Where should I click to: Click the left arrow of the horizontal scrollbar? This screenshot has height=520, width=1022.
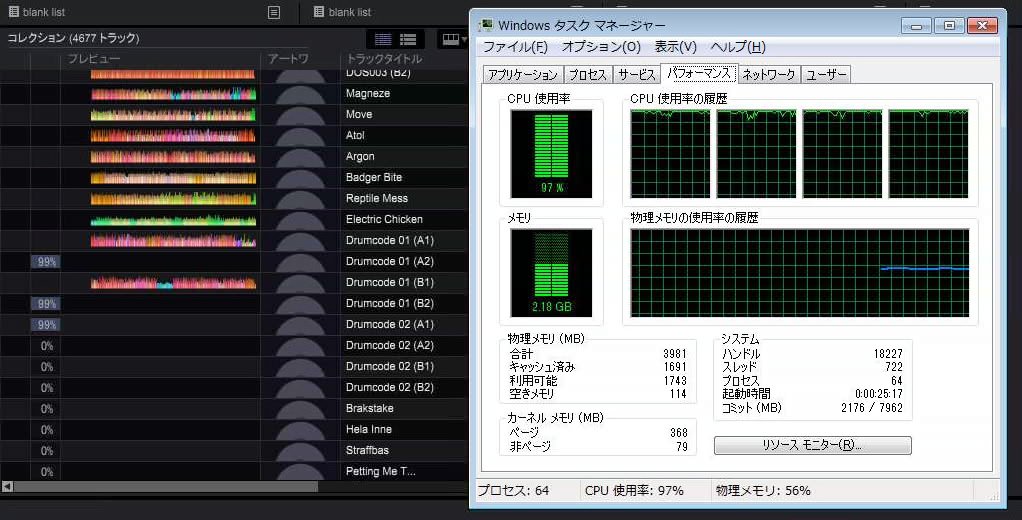pyautogui.click(x=7, y=486)
